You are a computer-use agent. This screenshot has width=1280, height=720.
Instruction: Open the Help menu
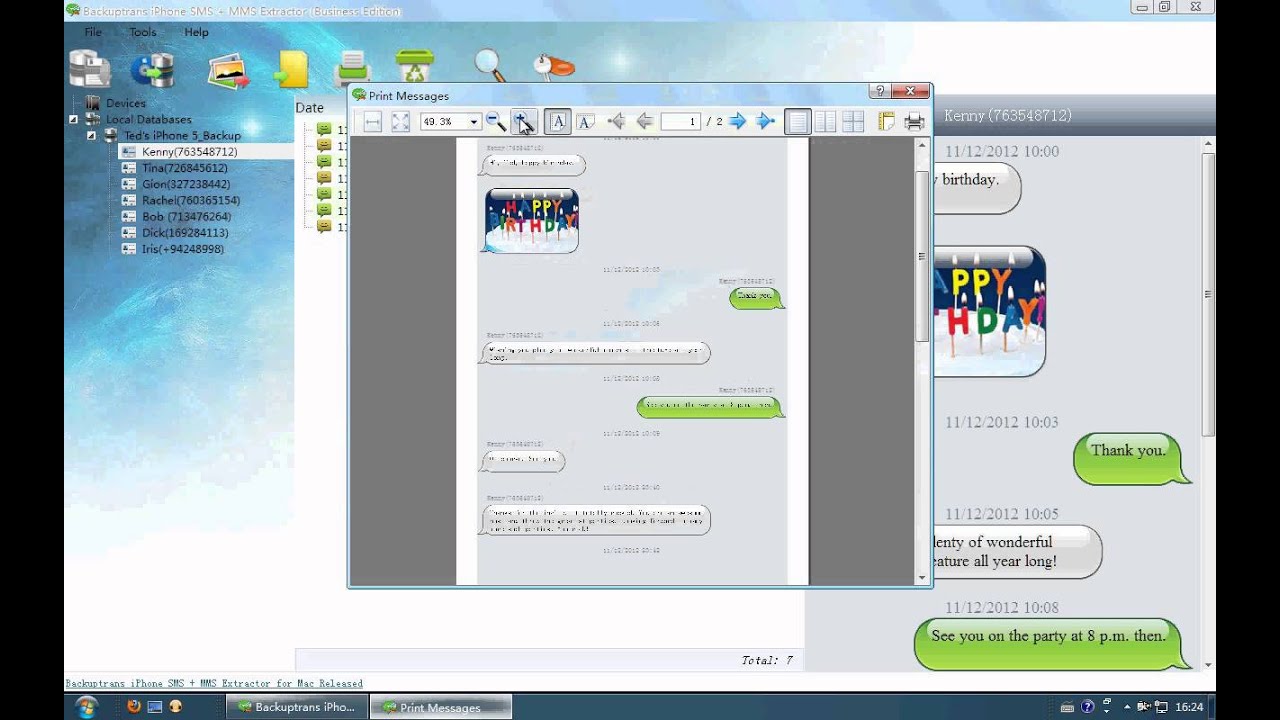pyautogui.click(x=196, y=32)
